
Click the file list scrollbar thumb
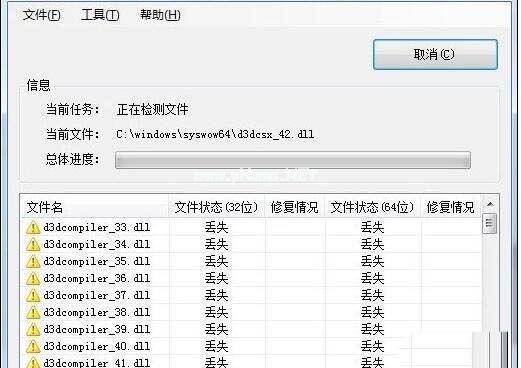coord(490,223)
